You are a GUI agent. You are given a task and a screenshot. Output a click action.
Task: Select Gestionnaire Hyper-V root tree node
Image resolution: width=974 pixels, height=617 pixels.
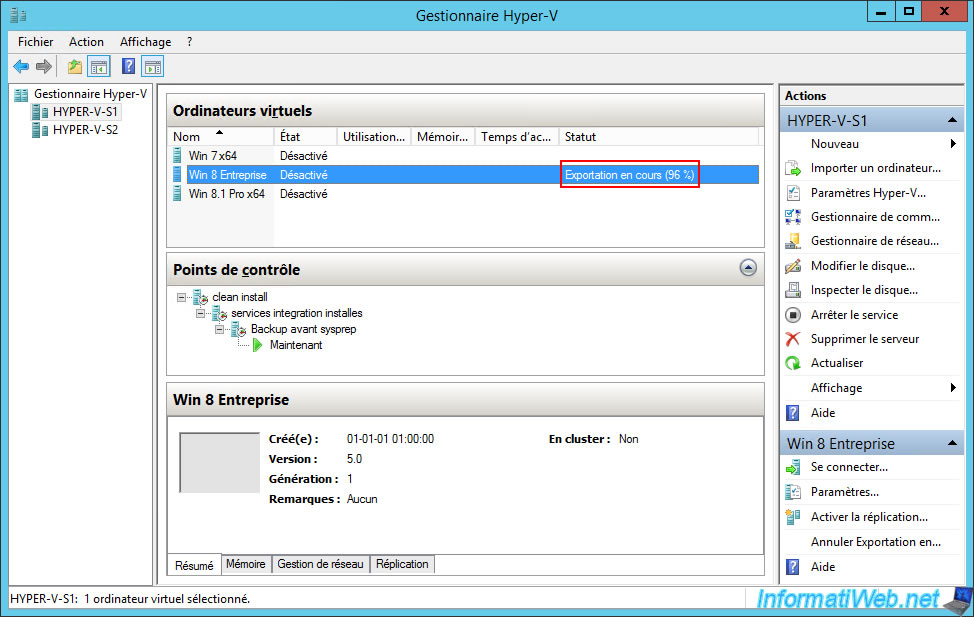[90, 94]
